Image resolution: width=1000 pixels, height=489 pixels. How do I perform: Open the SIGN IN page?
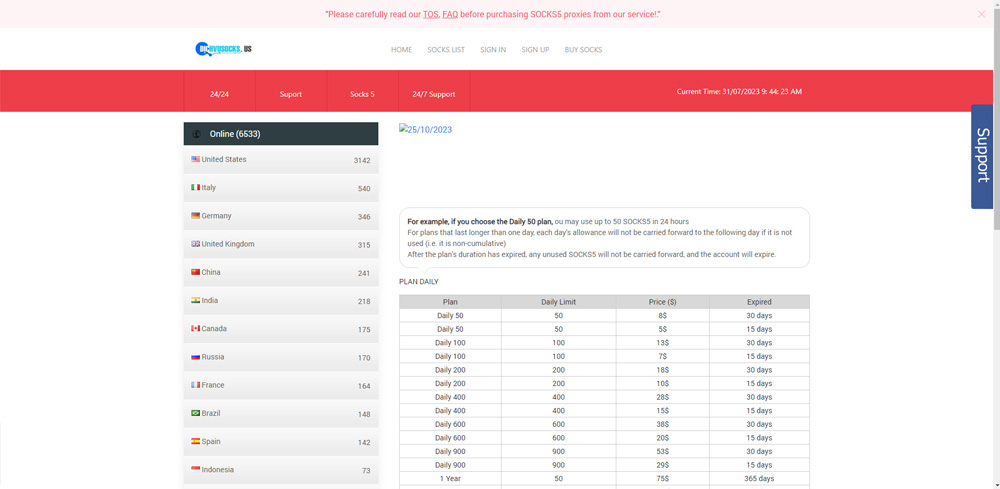493,49
